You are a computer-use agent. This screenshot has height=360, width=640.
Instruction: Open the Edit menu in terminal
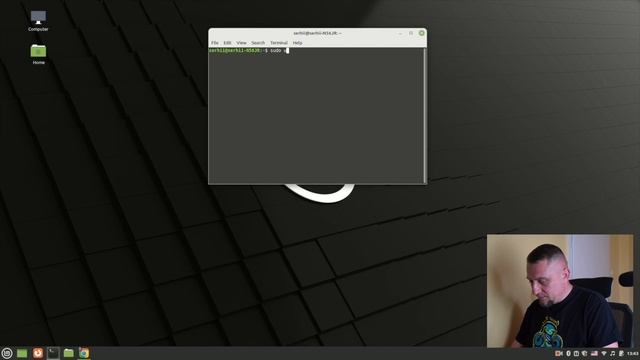227,43
